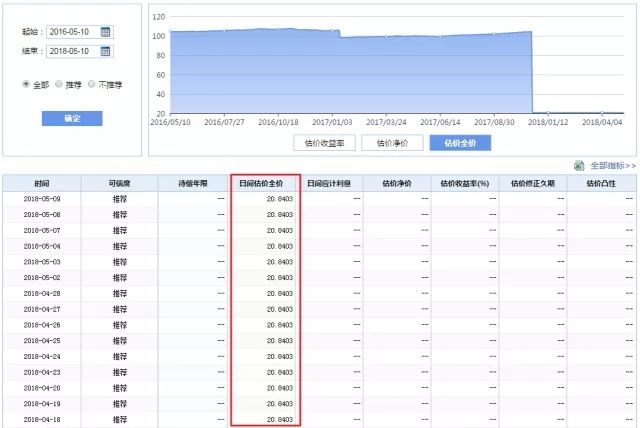The image size is (640, 428).
Task: Select the date cell 2018-04-18
Action: tap(42, 419)
